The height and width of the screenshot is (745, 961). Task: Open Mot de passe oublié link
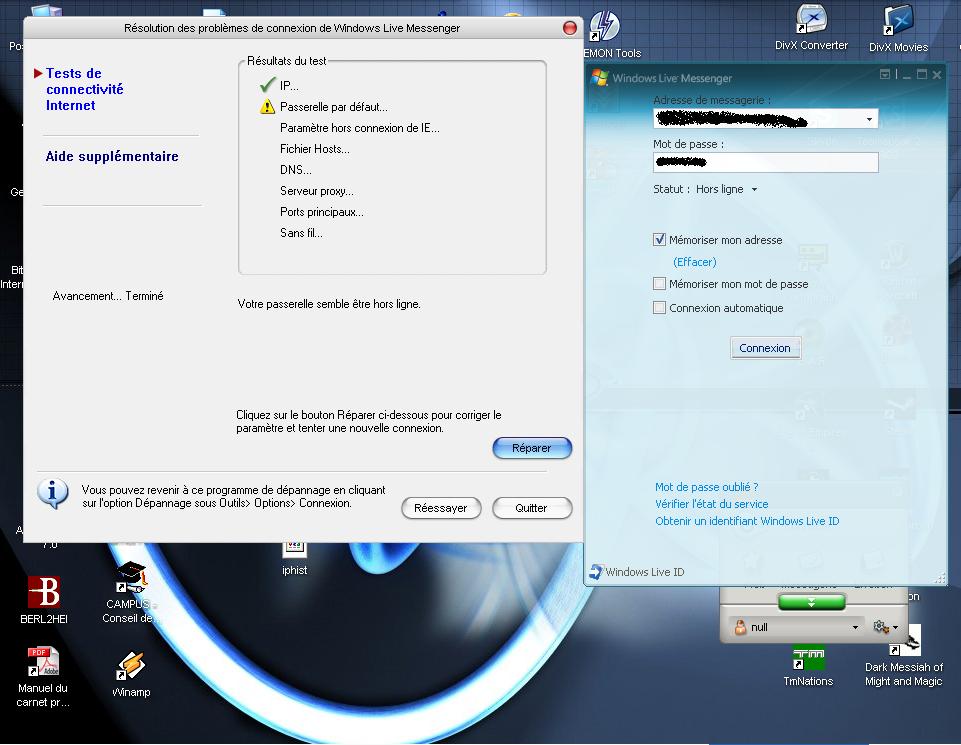click(x=707, y=487)
